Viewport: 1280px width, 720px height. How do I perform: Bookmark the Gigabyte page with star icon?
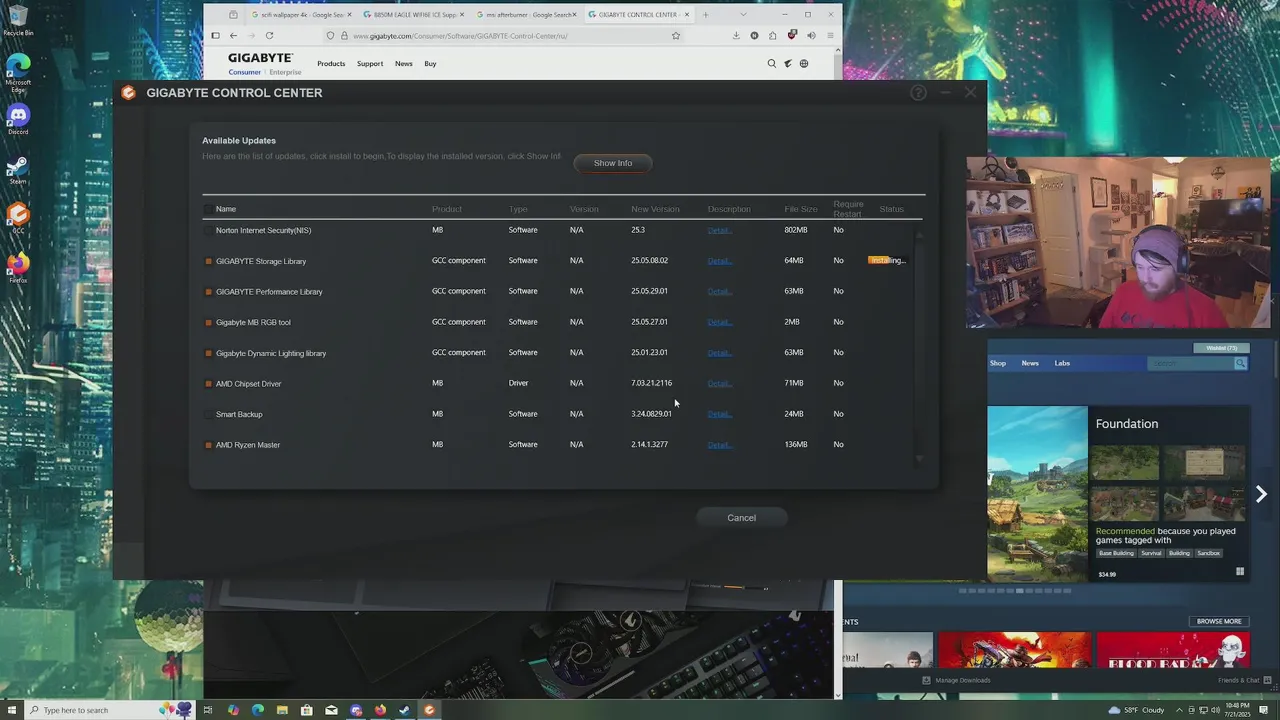pos(676,36)
